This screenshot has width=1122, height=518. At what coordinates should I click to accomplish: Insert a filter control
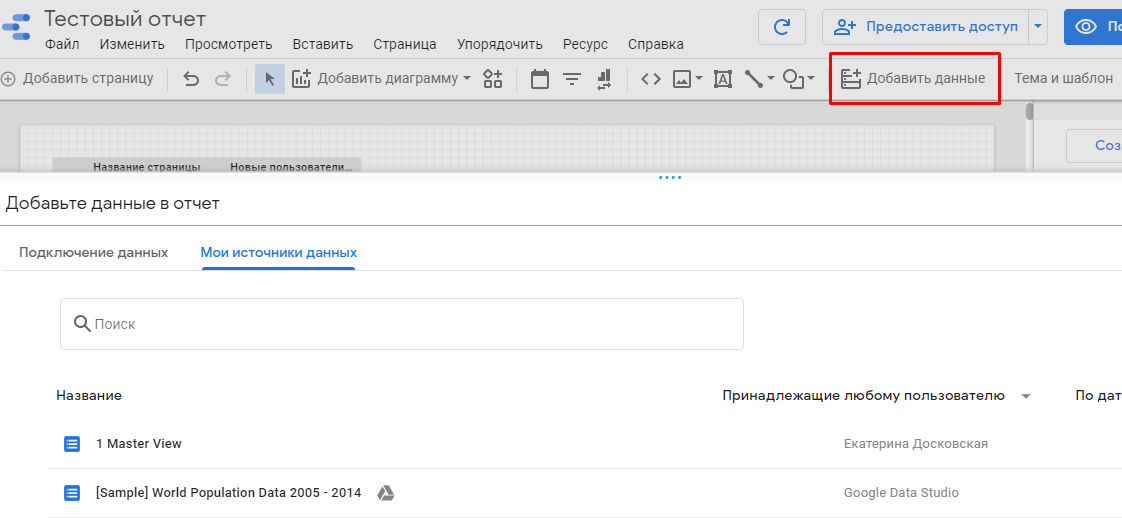[572, 79]
